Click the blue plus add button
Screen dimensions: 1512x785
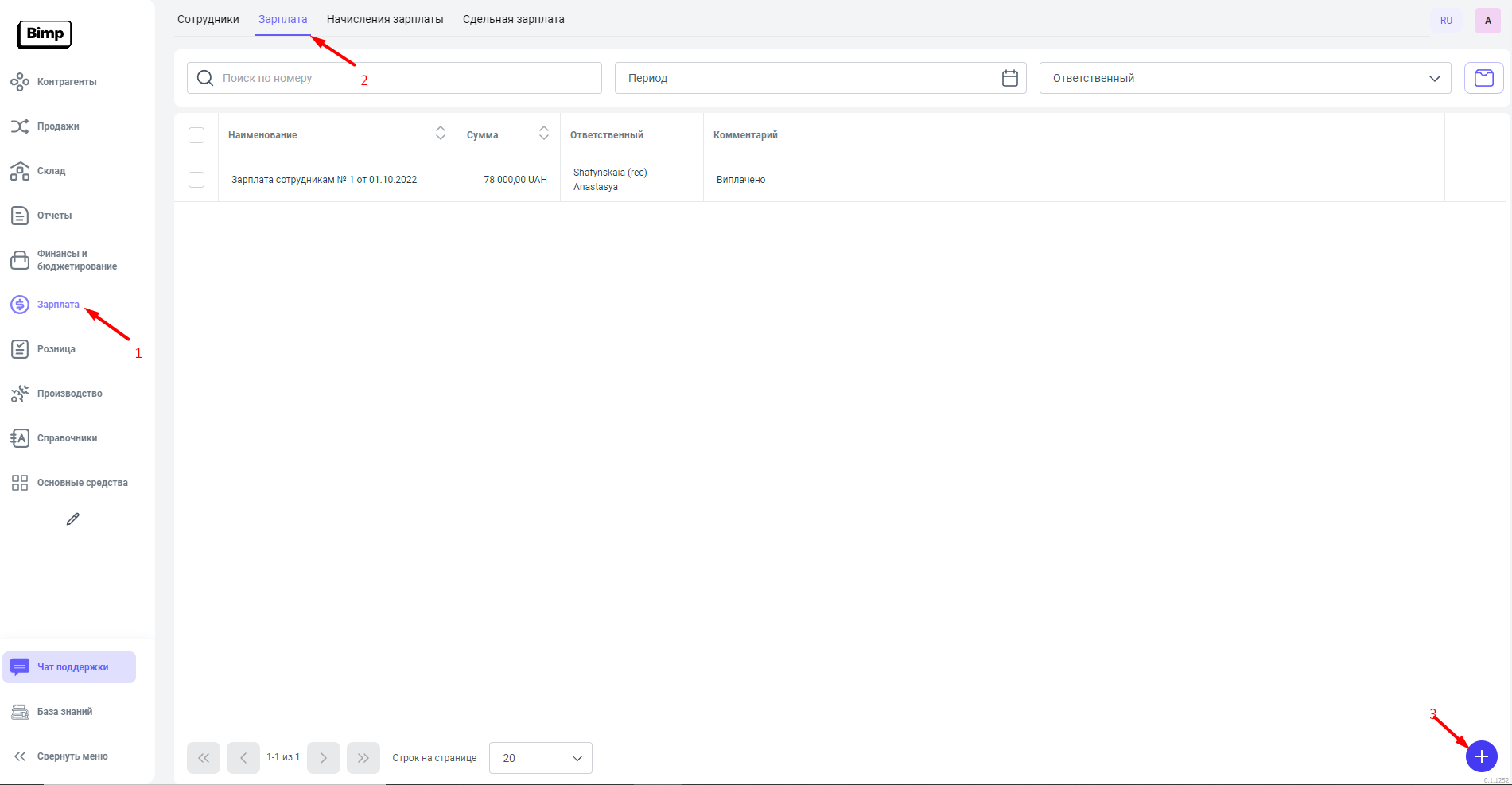[x=1481, y=756]
